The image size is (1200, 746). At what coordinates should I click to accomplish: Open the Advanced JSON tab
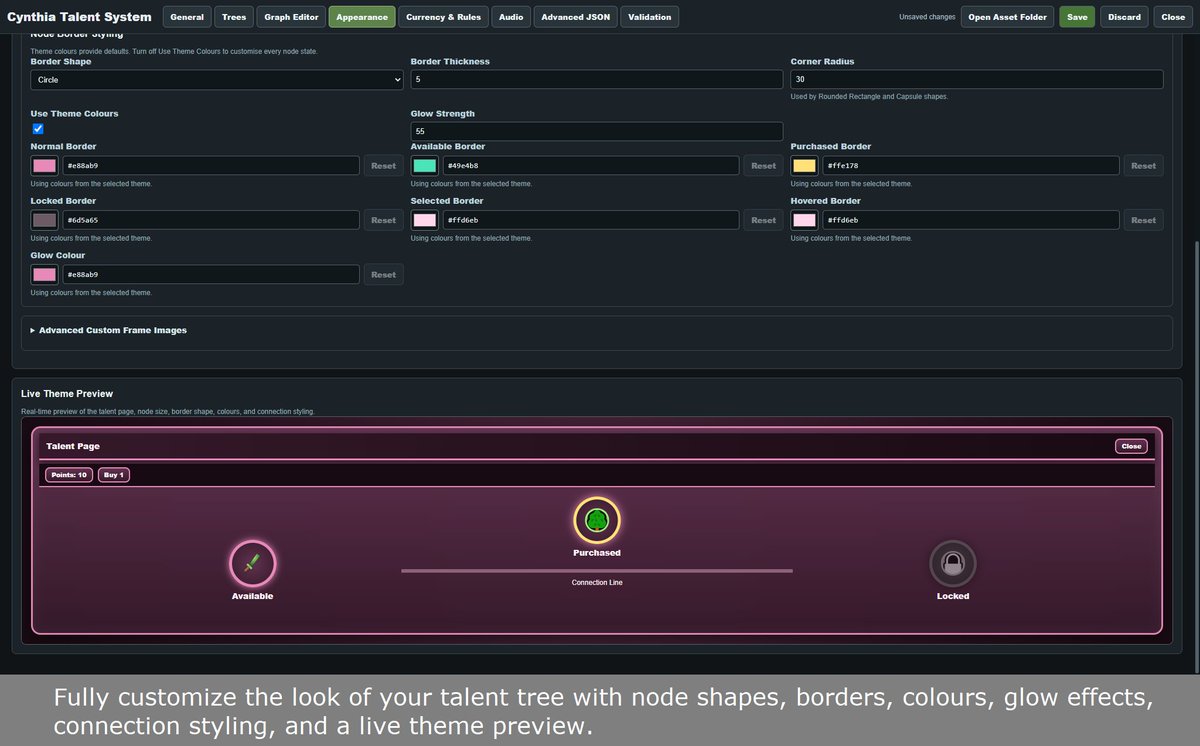[x=576, y=17]
